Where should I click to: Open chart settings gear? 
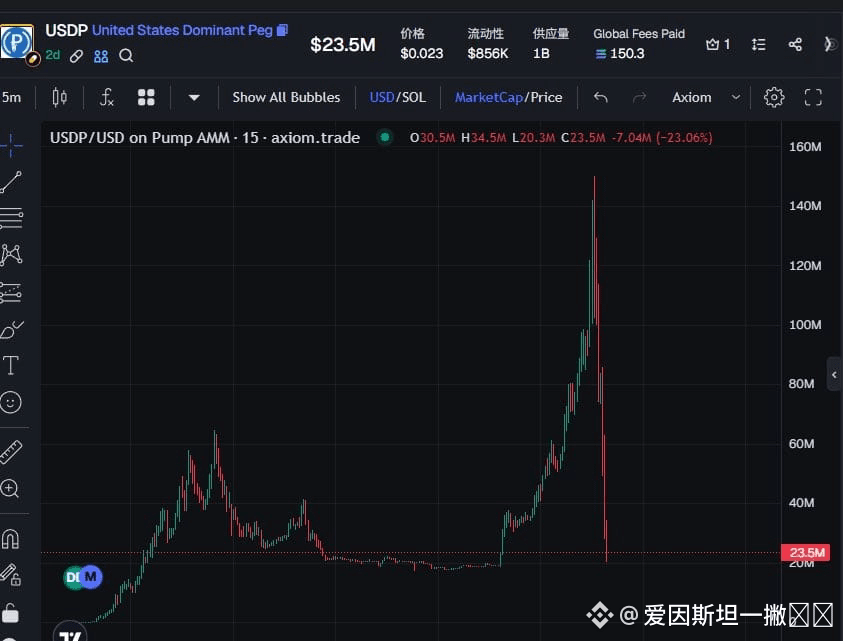[774, 97]
